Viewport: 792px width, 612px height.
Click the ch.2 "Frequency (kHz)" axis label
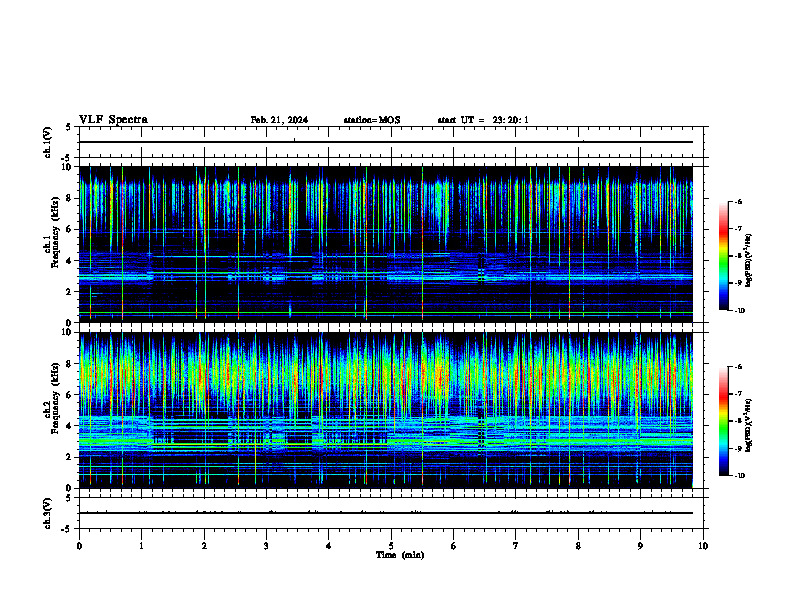pos(55,397)
